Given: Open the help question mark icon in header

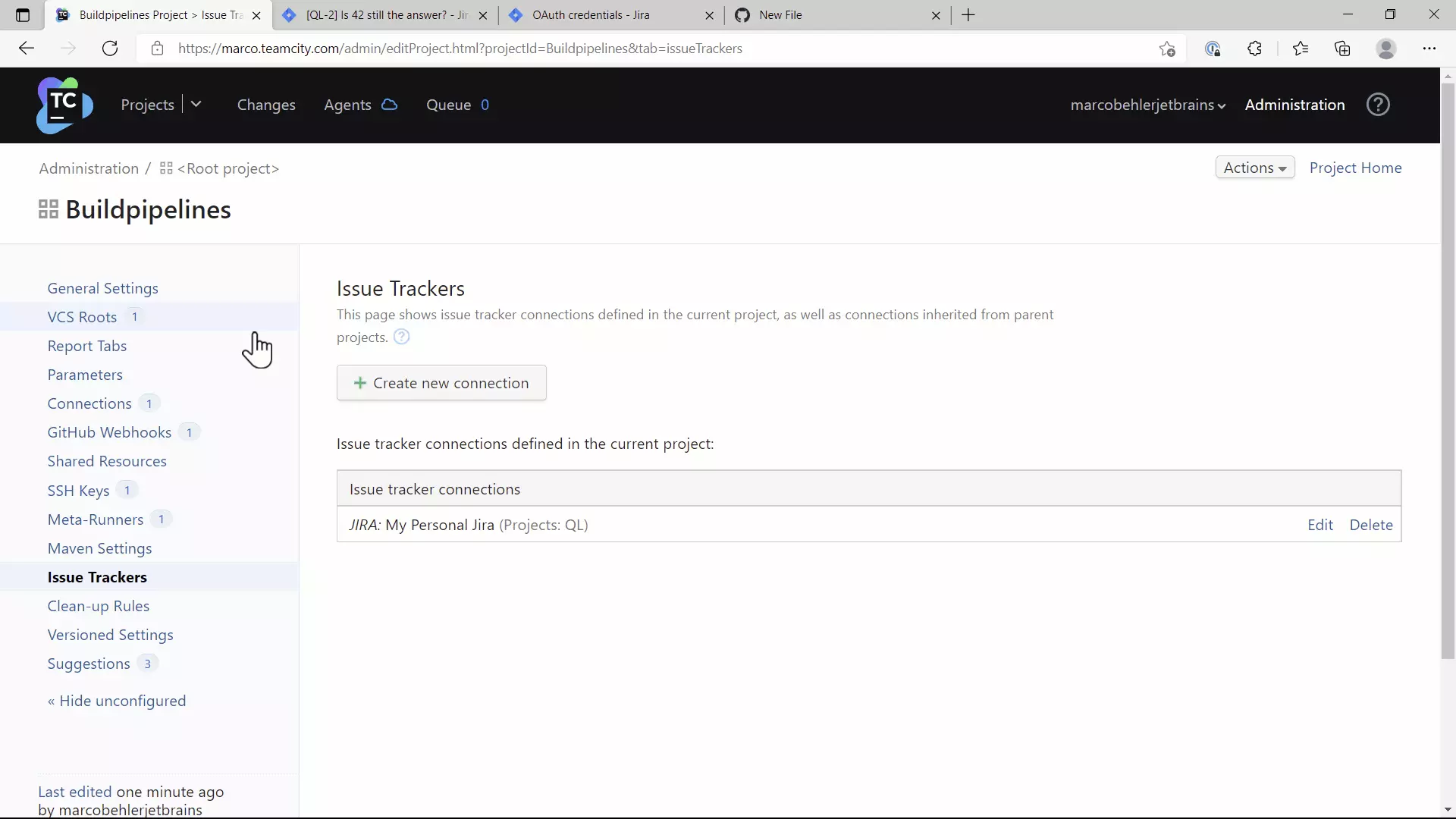Looking at the screenshot, I should click(1378, 105).
